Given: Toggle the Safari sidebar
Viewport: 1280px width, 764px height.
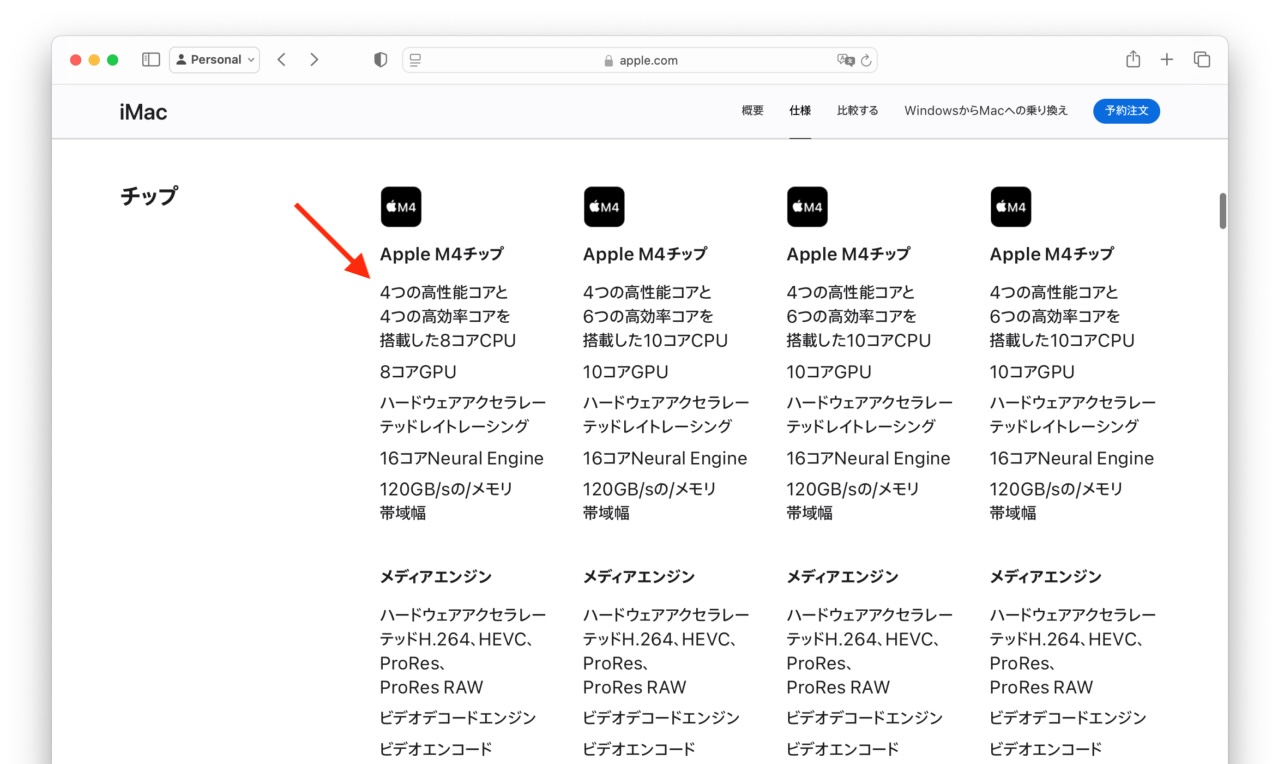Looking at the screenshot, I should [x=151, y=60].
